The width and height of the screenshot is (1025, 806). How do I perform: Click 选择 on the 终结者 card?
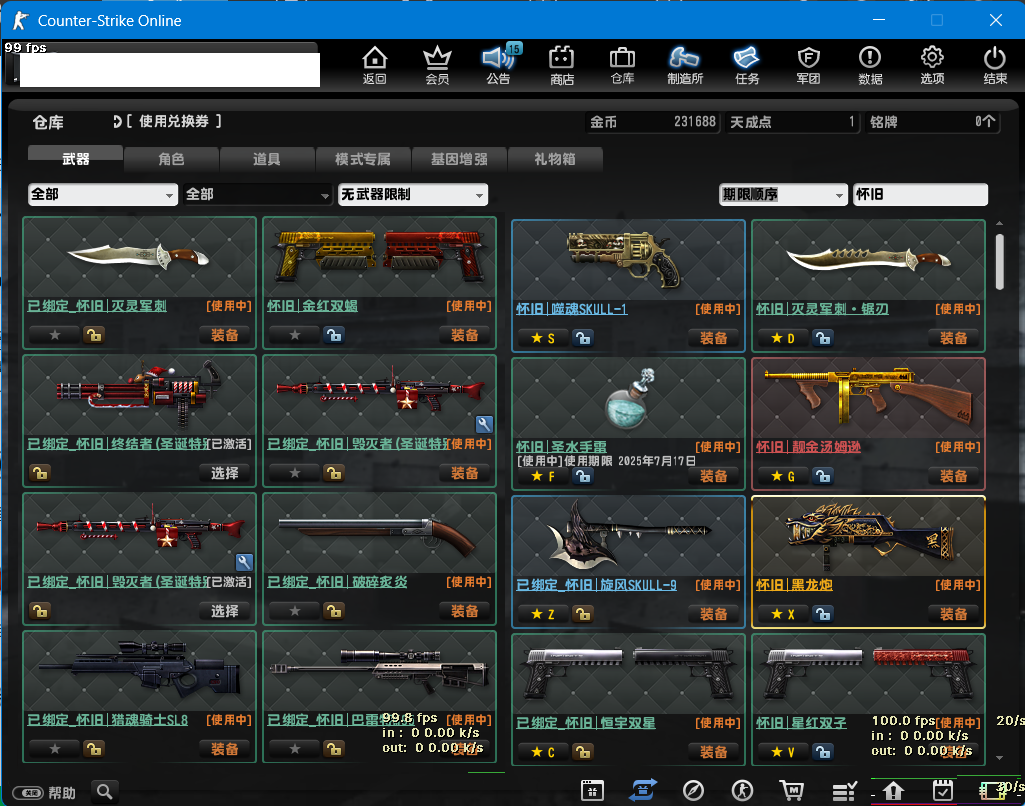click(x=224, y=473)
